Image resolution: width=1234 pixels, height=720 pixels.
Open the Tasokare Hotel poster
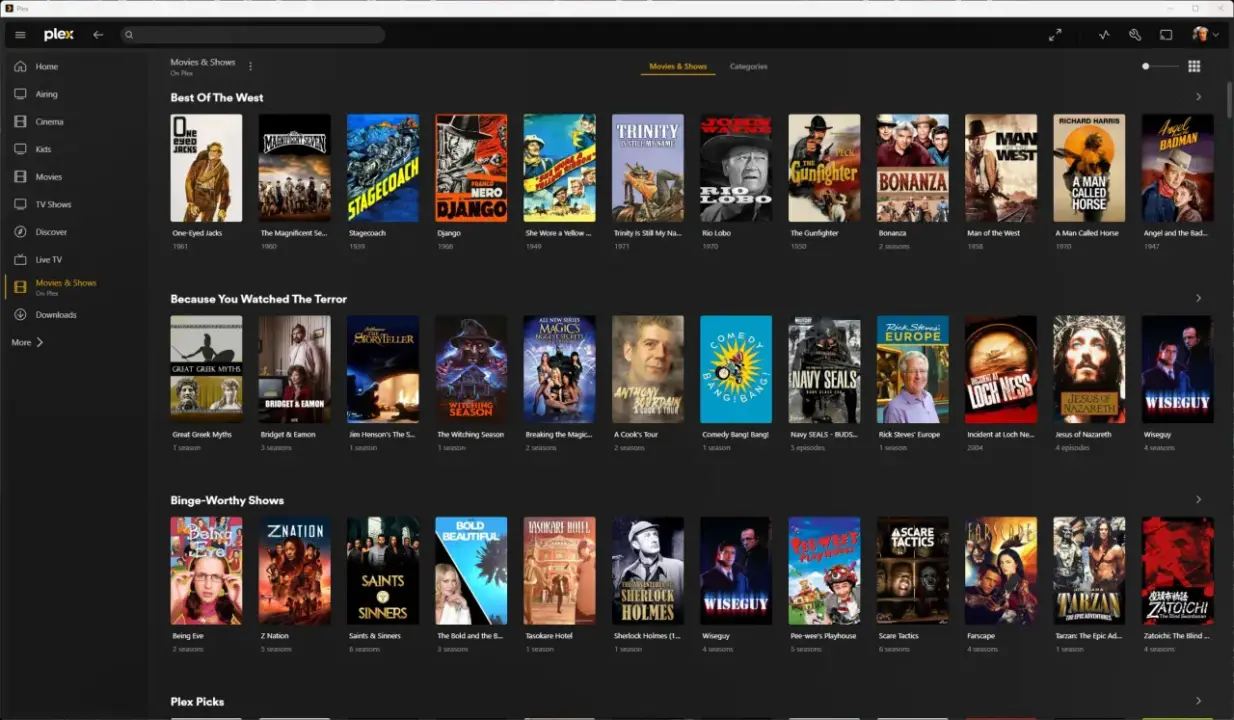[x=559, y=571]
